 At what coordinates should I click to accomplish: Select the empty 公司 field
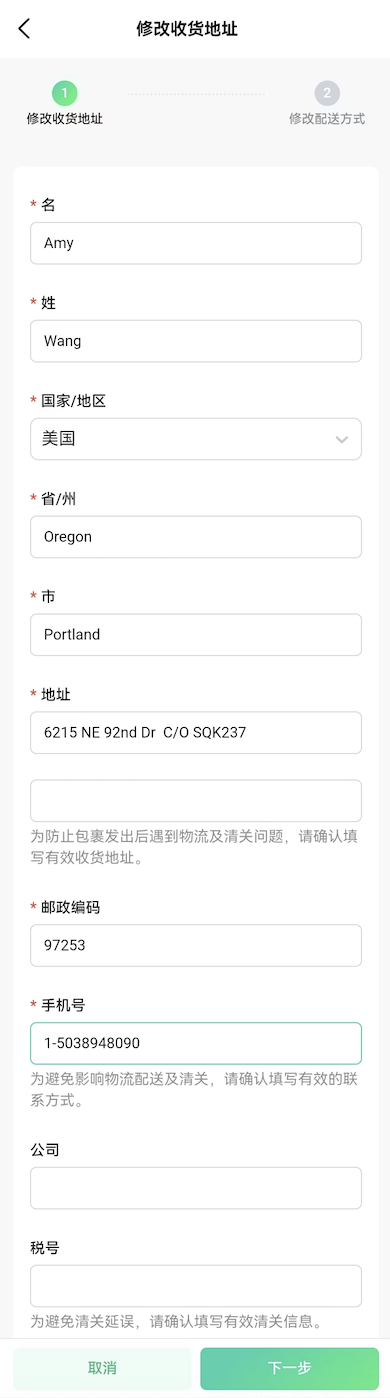[196, 1188]
